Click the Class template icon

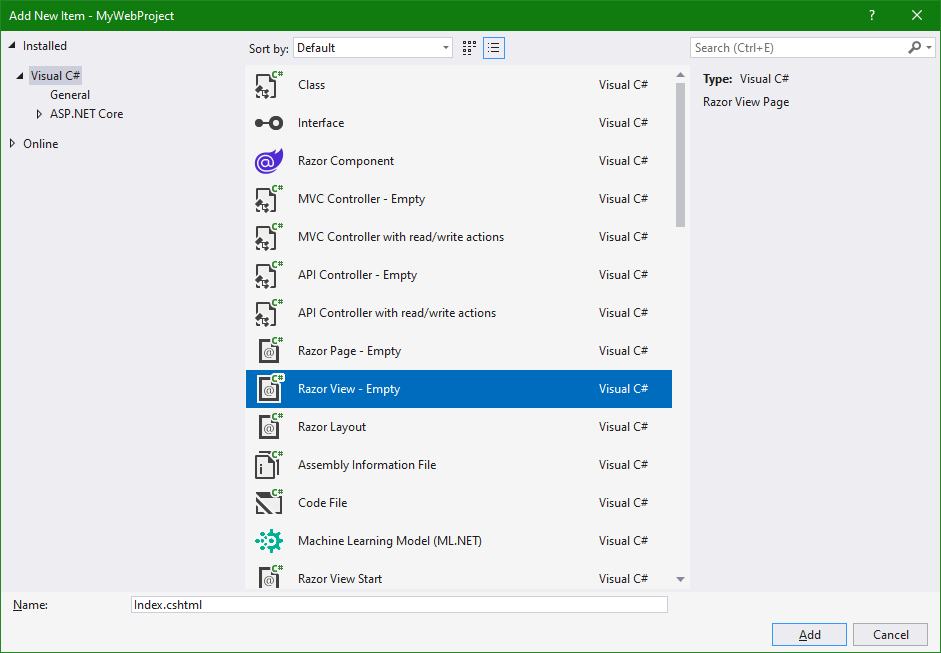pyautogui.click(x=268, y=85)
